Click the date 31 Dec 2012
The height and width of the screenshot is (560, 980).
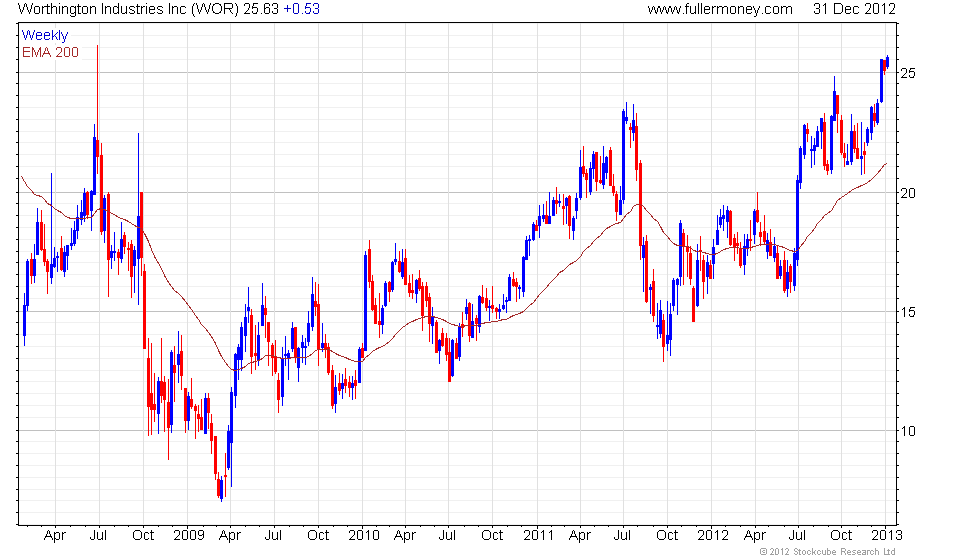pos(854,9)
